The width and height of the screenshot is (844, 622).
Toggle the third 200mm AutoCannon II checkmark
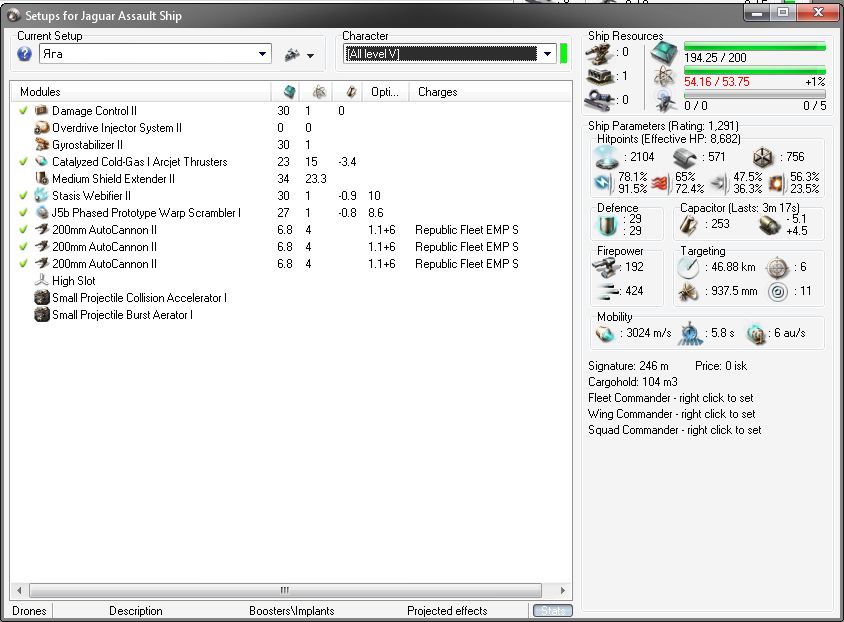click(23, 264)
